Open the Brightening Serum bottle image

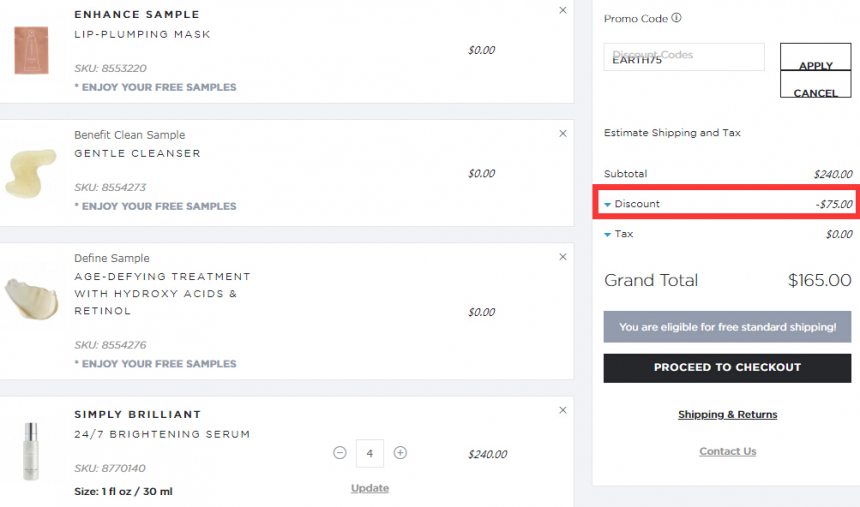point(31,452)
